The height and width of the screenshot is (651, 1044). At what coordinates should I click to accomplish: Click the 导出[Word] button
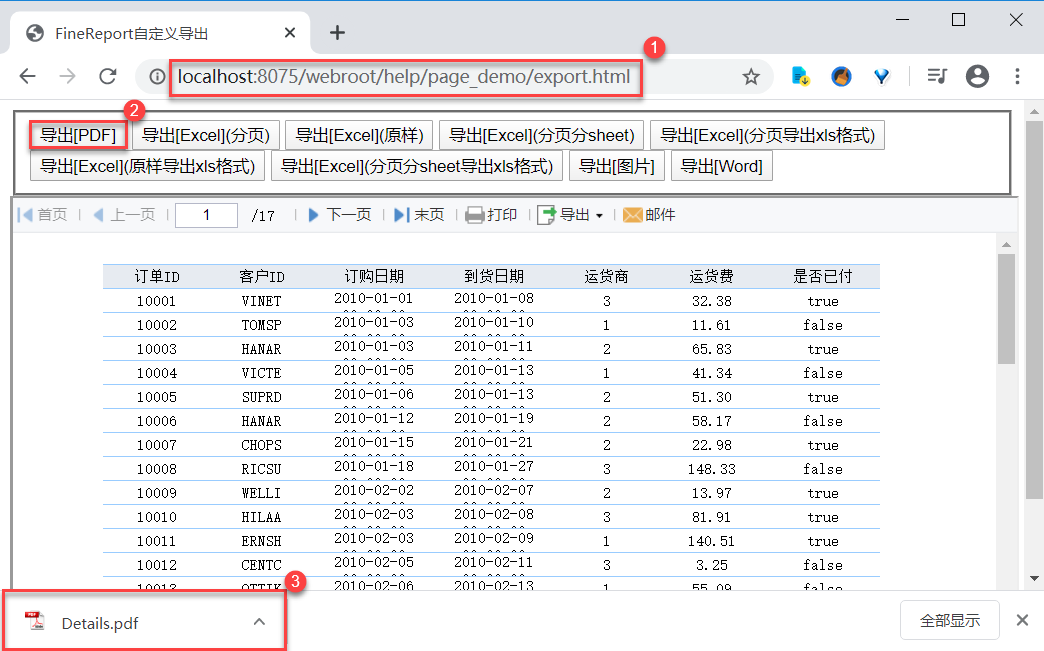pyautogui.click(x=722, y=166)
